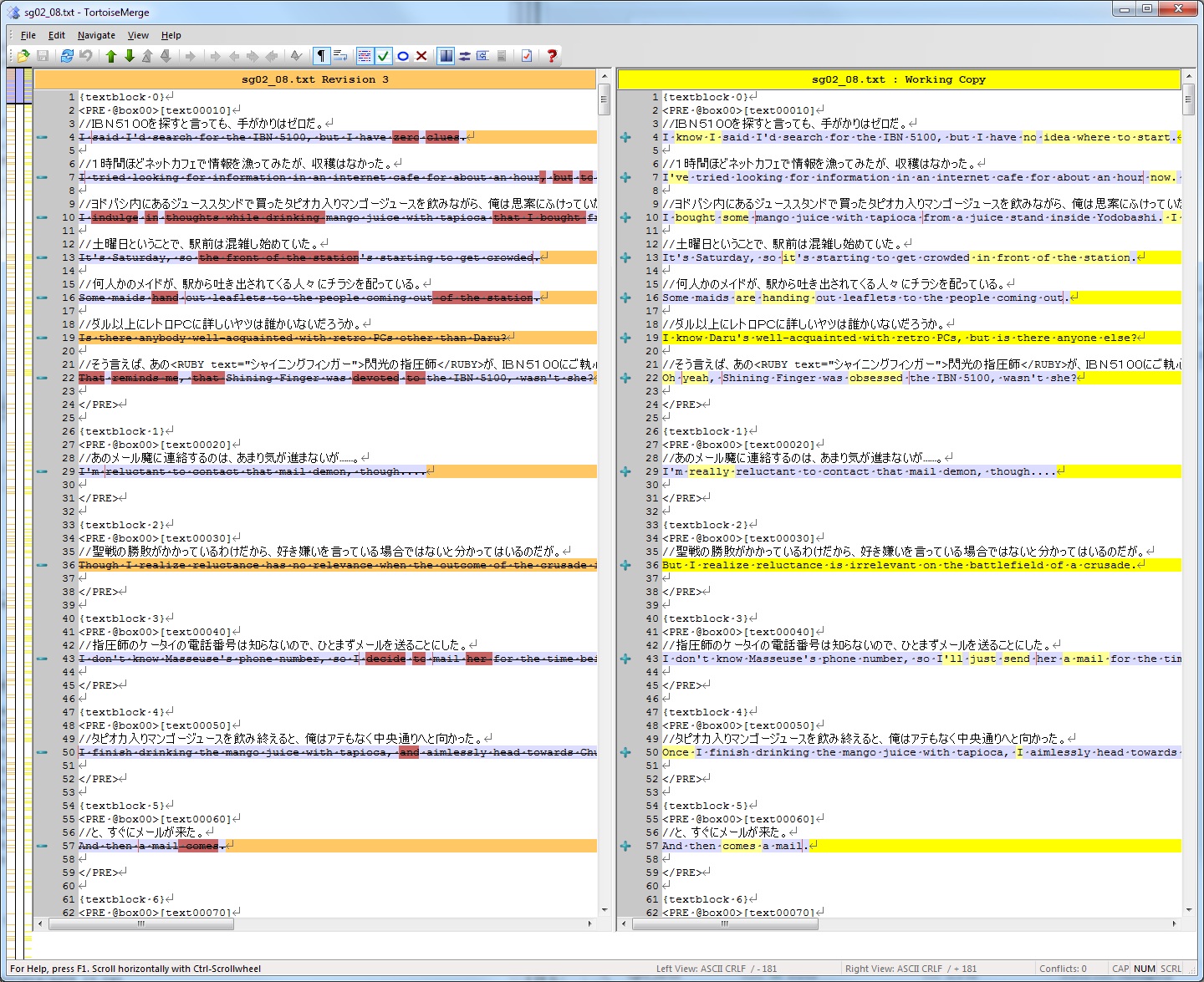The width and height of the screenshot is (1204, 982).
Task: Click the grey next conflict down arrow
Action: click(x=166, y=56)
